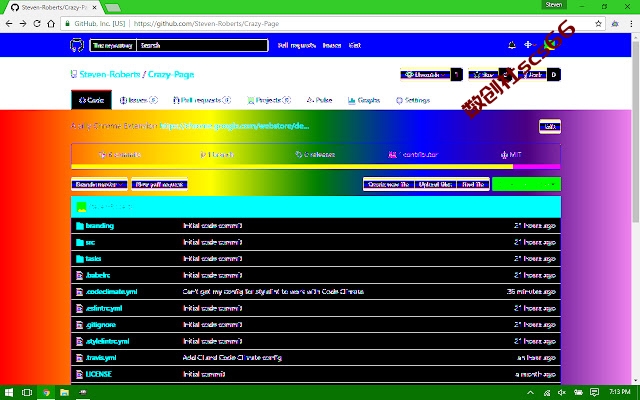Click the New pull request button
640x400 pixels.
[160, 184]
